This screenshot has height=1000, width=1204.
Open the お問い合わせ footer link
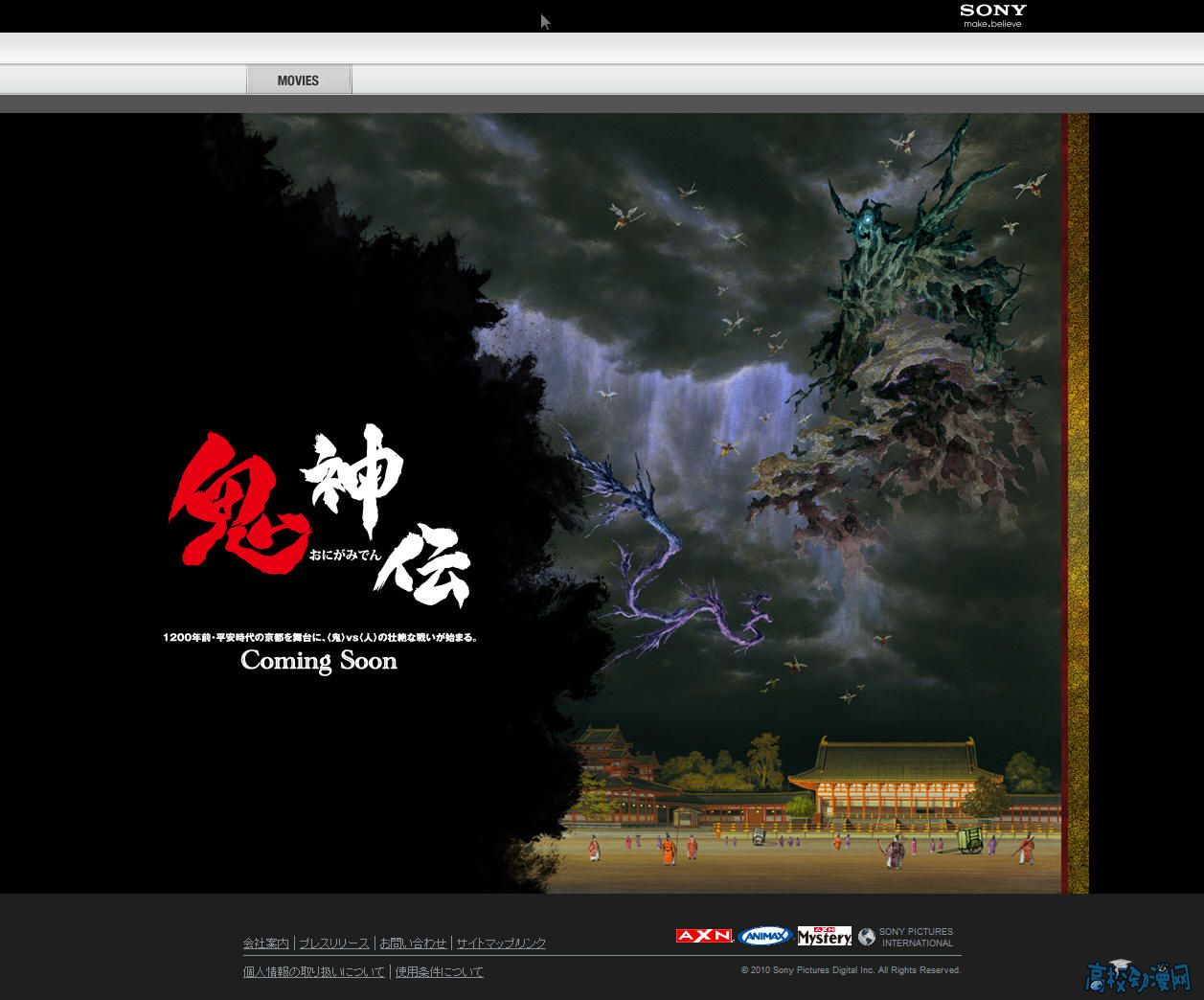click(413, 943)
